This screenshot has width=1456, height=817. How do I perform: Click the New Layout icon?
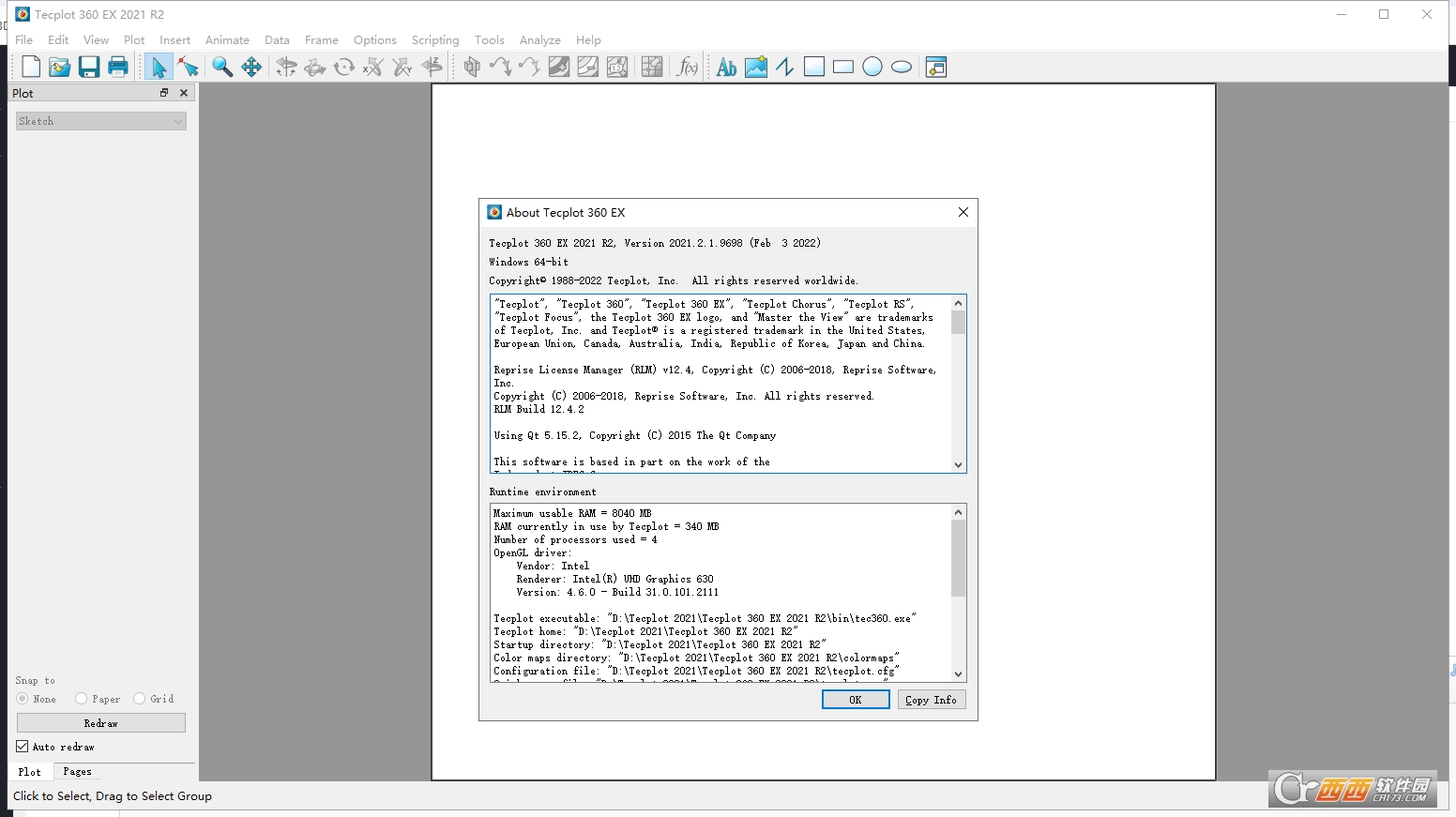31,67
